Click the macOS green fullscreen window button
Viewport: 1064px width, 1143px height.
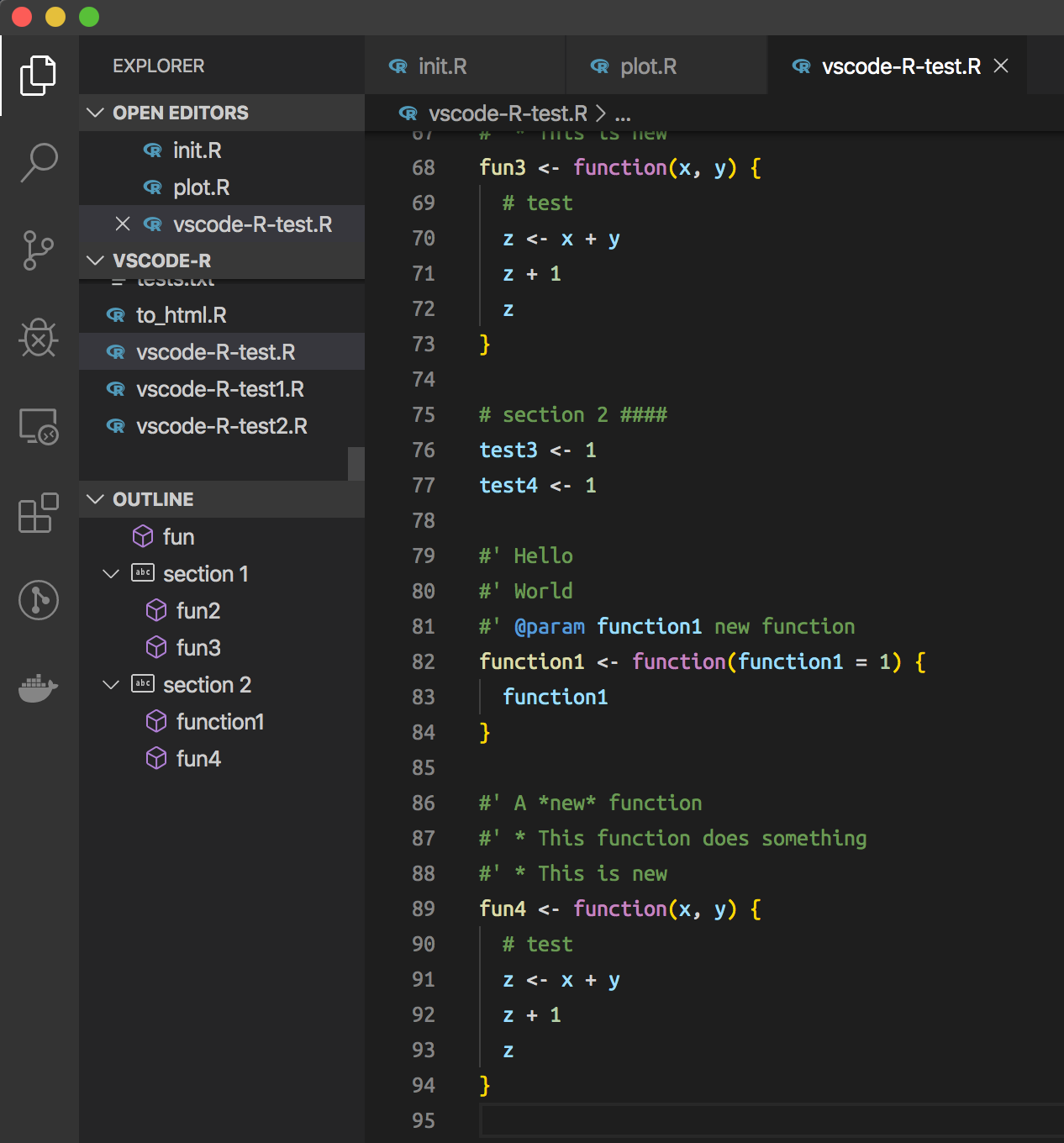[89, 17]
